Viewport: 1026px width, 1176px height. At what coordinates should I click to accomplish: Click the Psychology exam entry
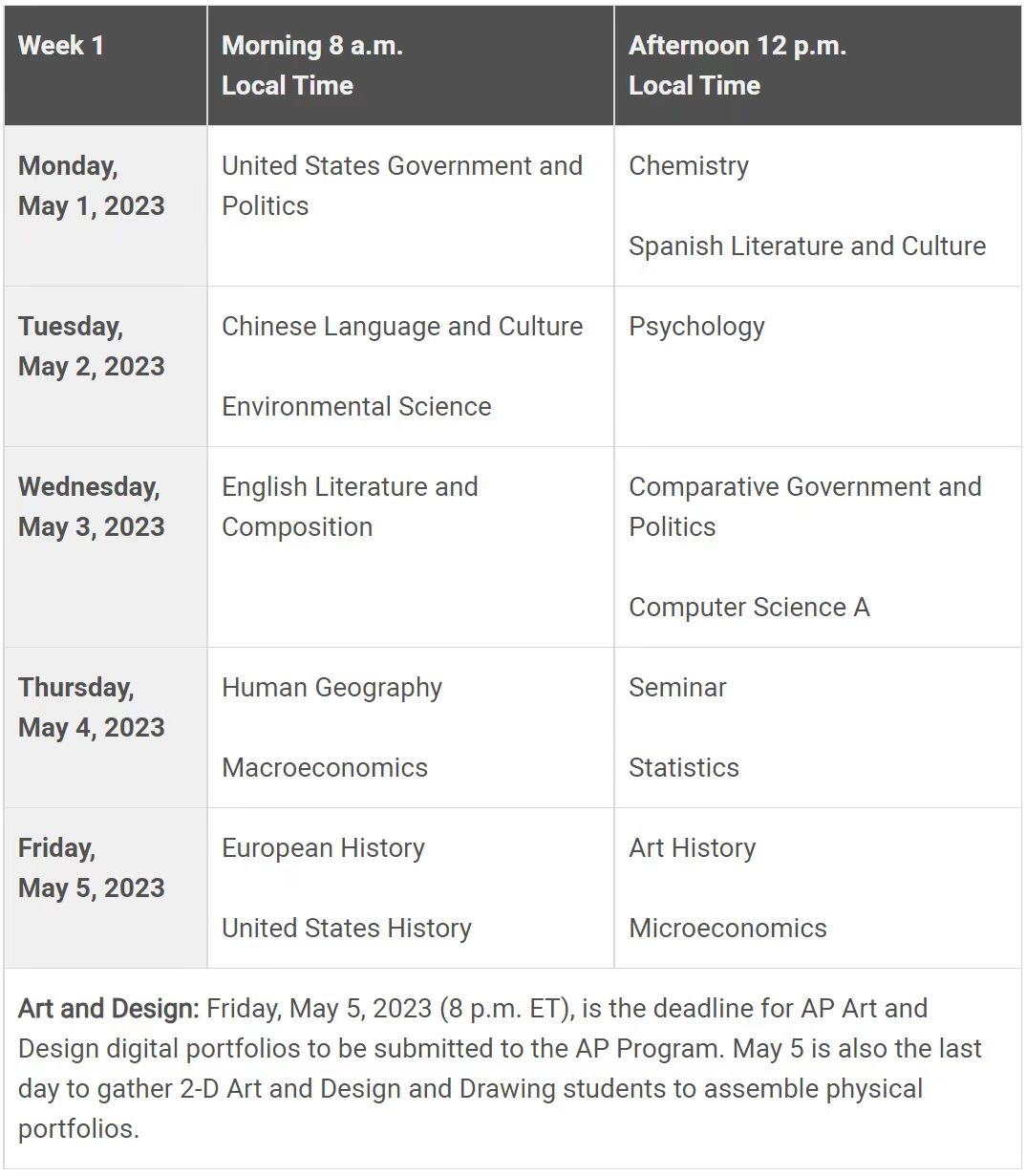[696, 327]
